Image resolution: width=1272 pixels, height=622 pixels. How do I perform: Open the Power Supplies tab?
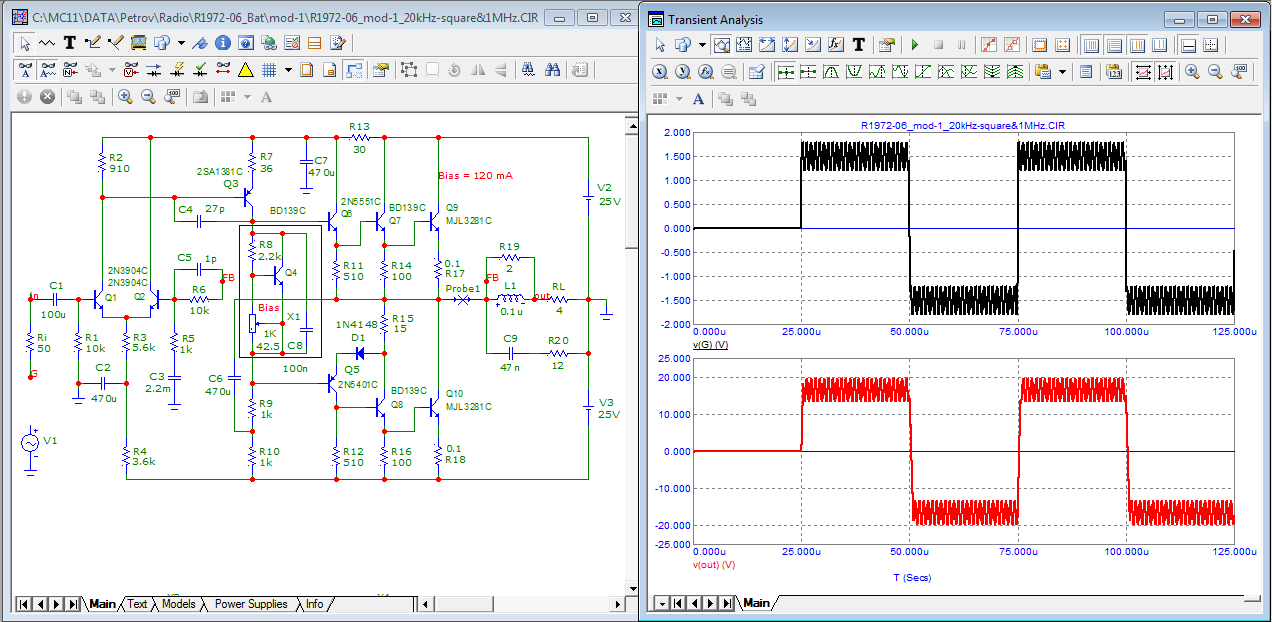pos(250,604)
